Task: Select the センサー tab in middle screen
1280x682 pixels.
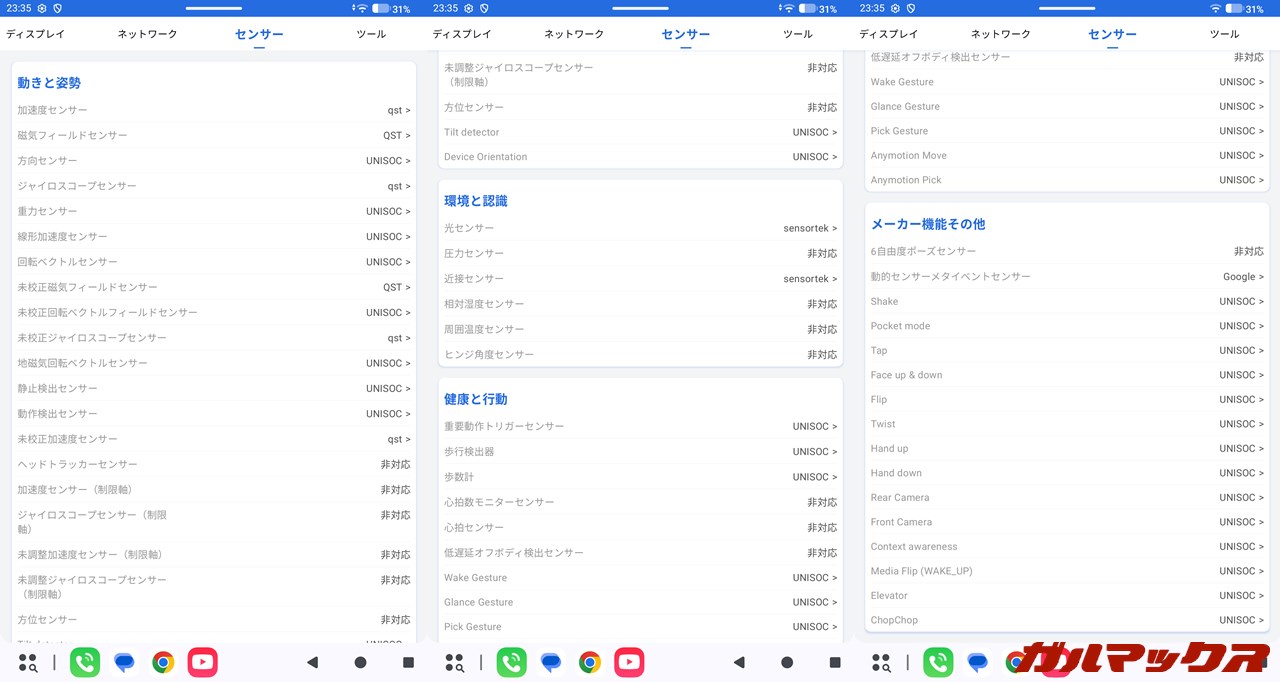Action: [686, 34]
